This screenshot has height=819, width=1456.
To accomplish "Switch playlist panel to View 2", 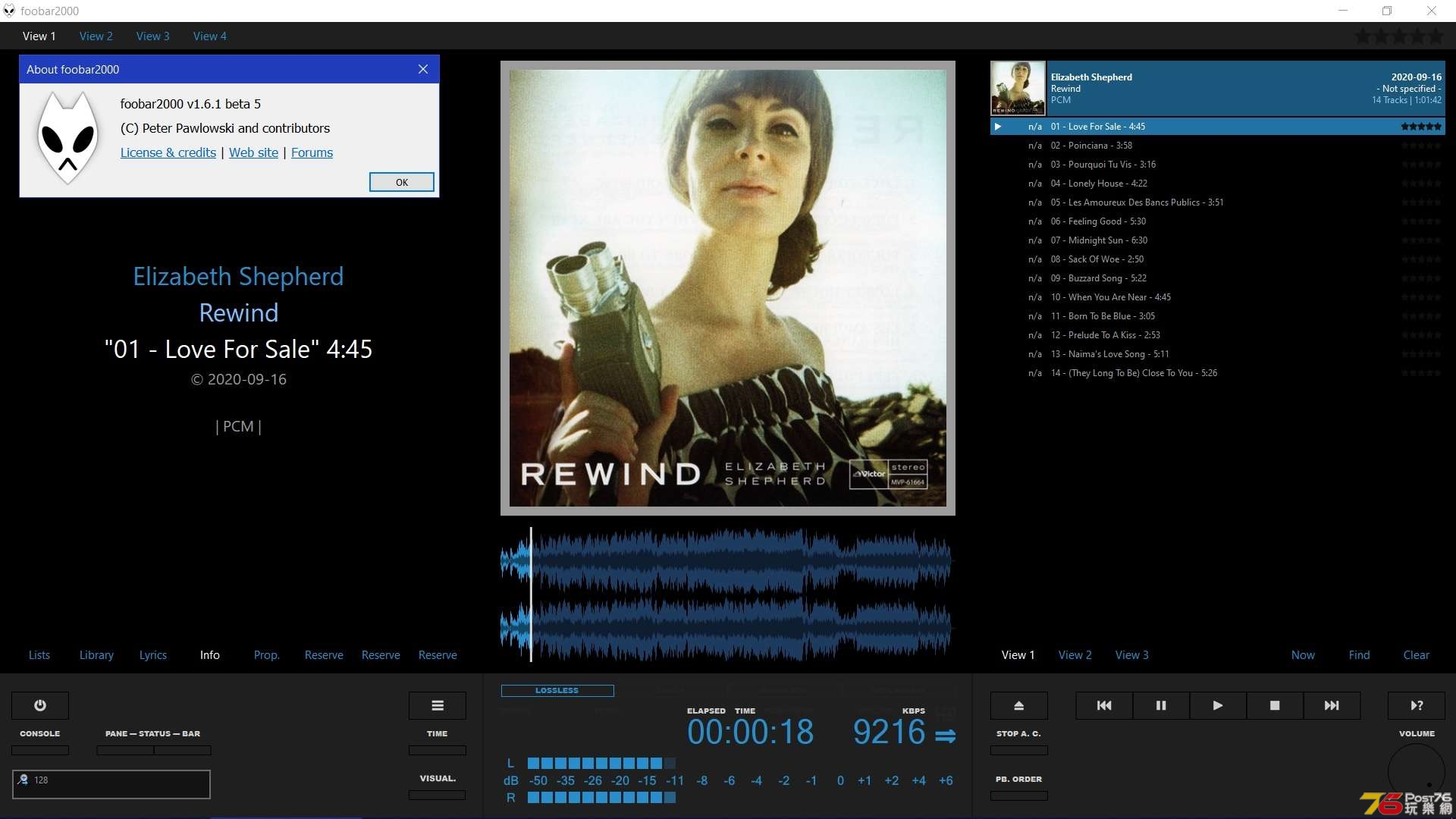I will pyautogui.click(x=1075, y=654).
